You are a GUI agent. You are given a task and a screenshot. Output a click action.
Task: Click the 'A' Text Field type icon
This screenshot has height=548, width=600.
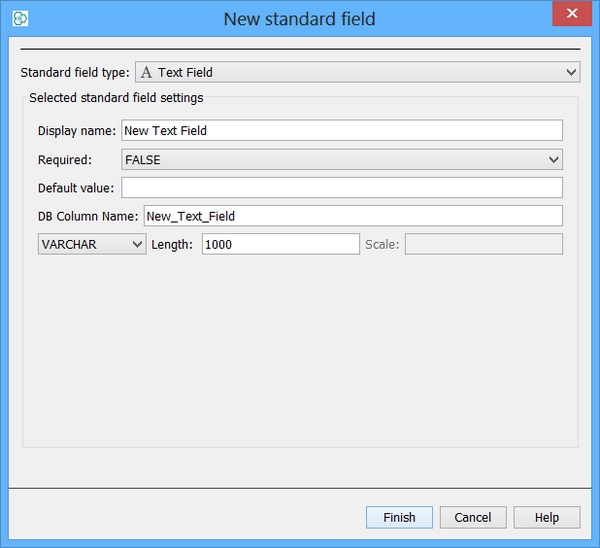[147, 72]
